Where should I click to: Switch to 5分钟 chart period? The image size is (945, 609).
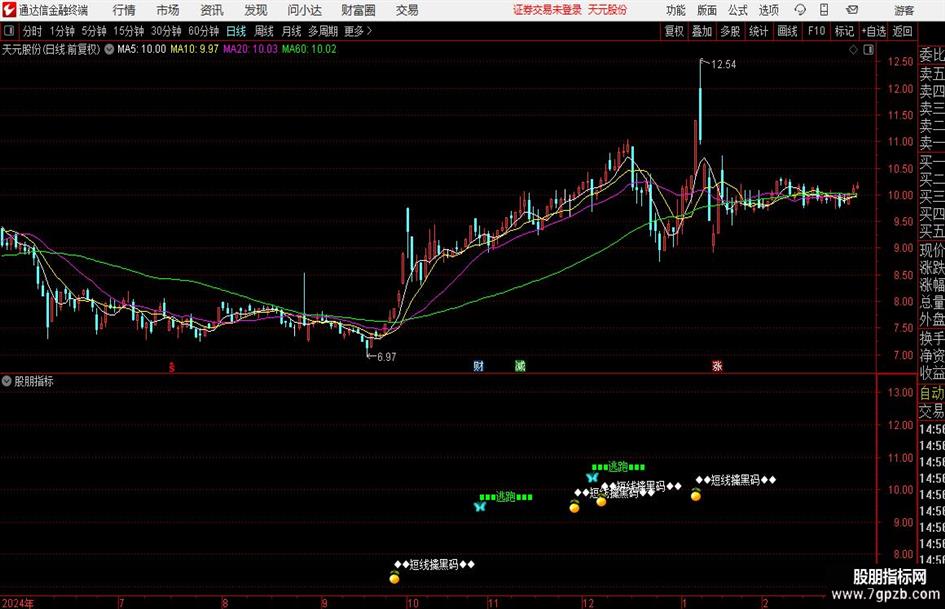coord(94,31)
